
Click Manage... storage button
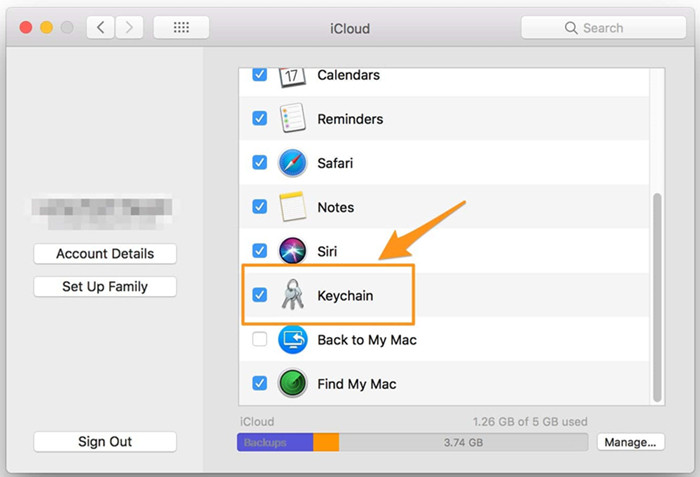coord(630,442)
